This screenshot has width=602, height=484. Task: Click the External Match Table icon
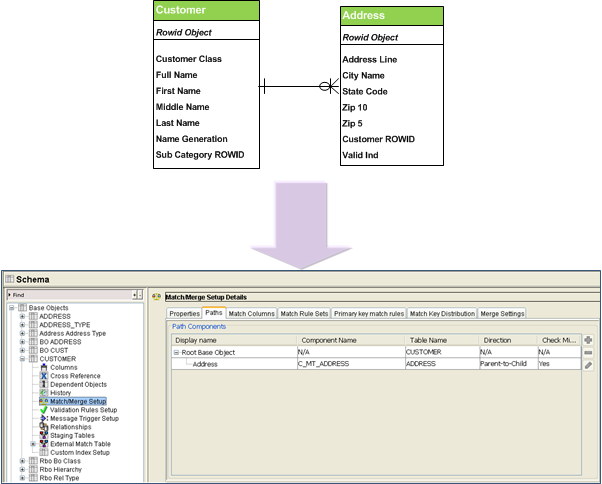click(x=44, y=444)
